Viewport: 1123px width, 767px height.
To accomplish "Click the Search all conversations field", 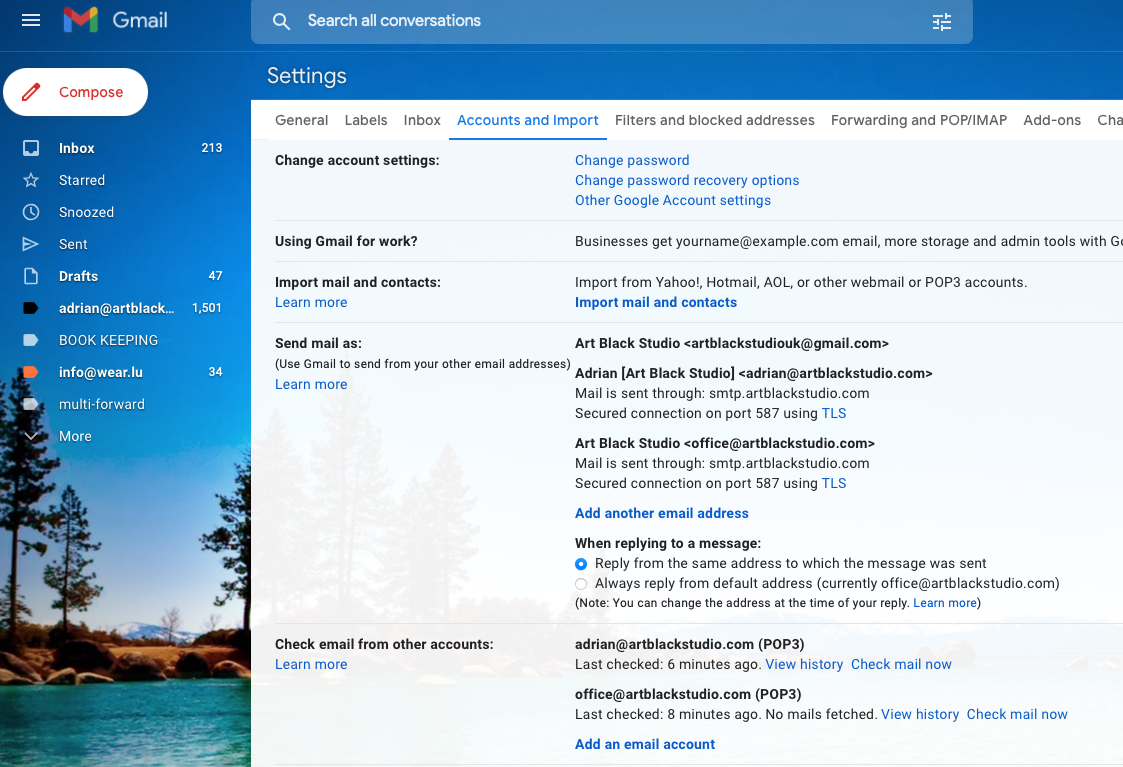I will (x=612, y=21).
